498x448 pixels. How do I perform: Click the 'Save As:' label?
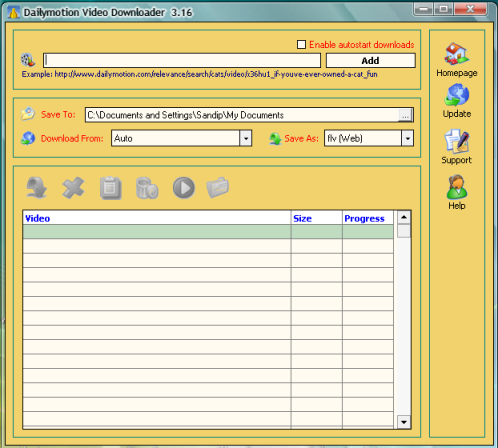click(x=301, y=138)
